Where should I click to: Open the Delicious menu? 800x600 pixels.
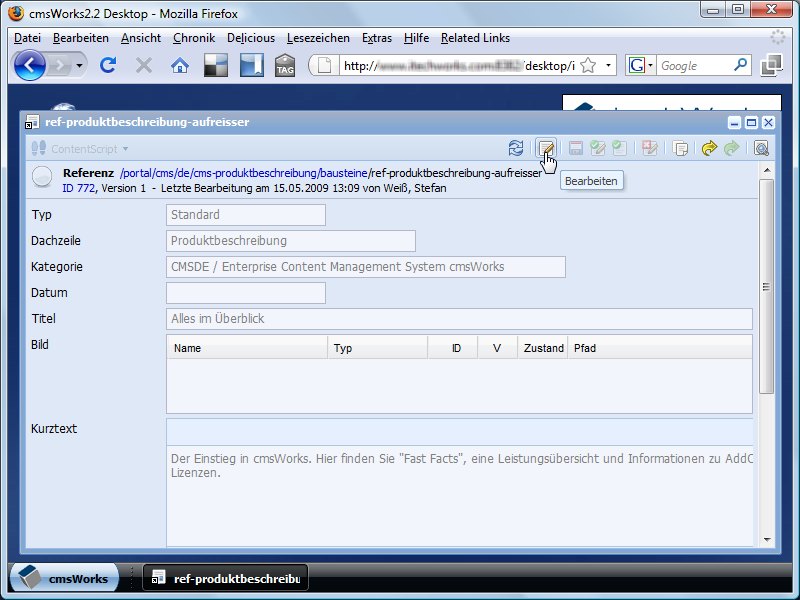(251, 38)
